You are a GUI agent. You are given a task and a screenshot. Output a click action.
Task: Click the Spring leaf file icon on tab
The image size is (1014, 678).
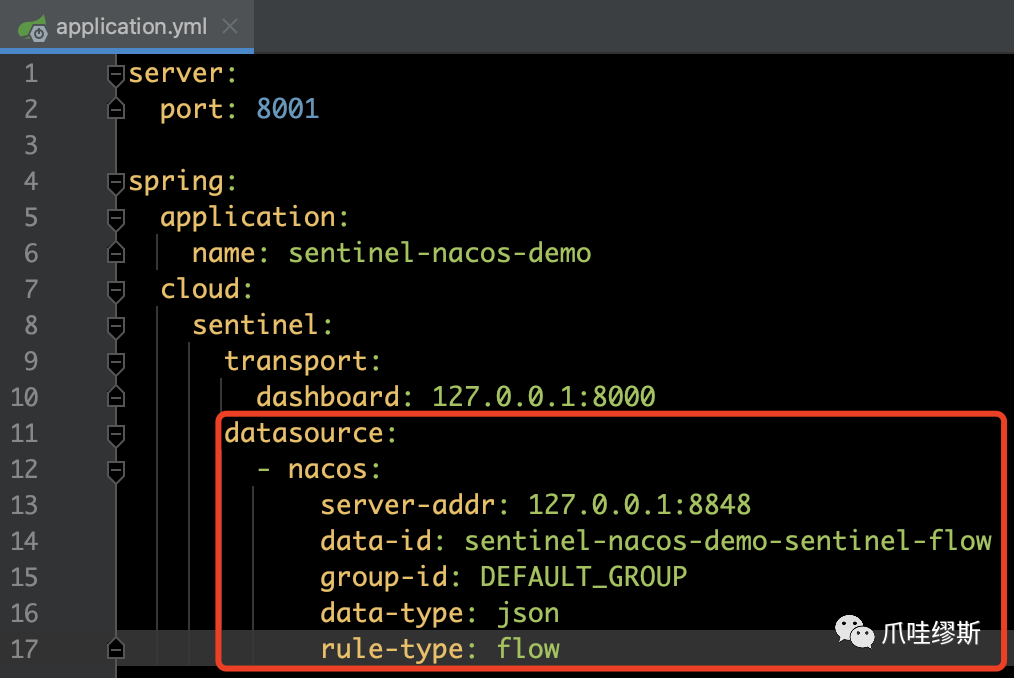pyautogui.click(x=32, y=28)
